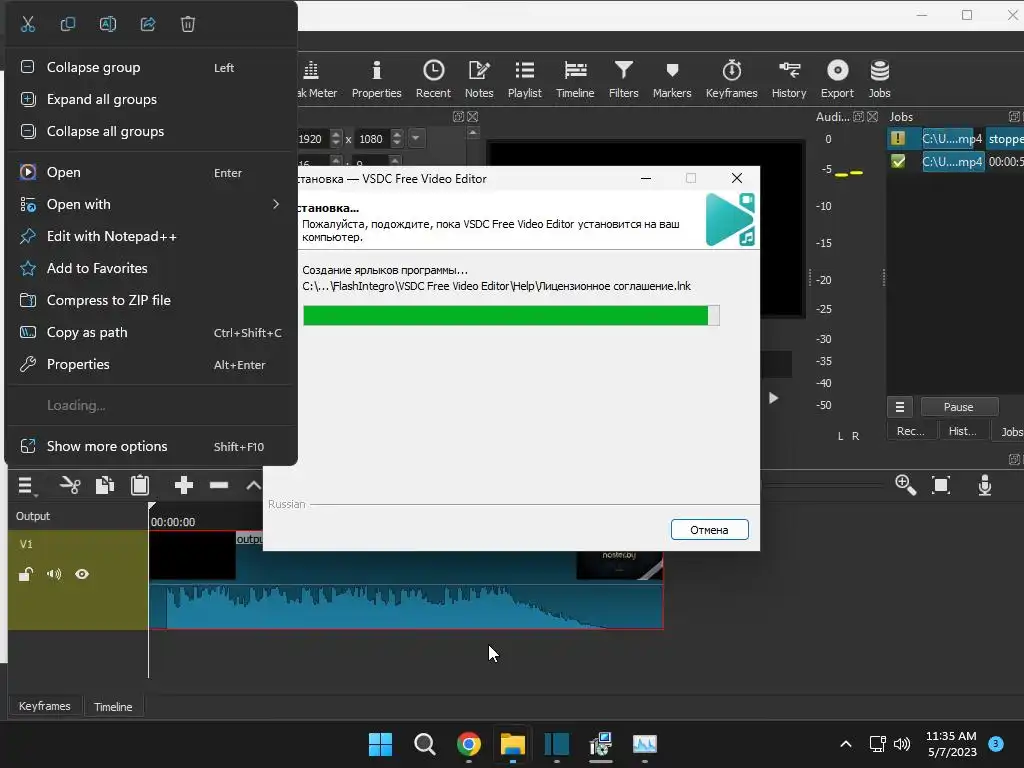Select Collapse group menu item
1024x768 pixels.
coord(150,67)
